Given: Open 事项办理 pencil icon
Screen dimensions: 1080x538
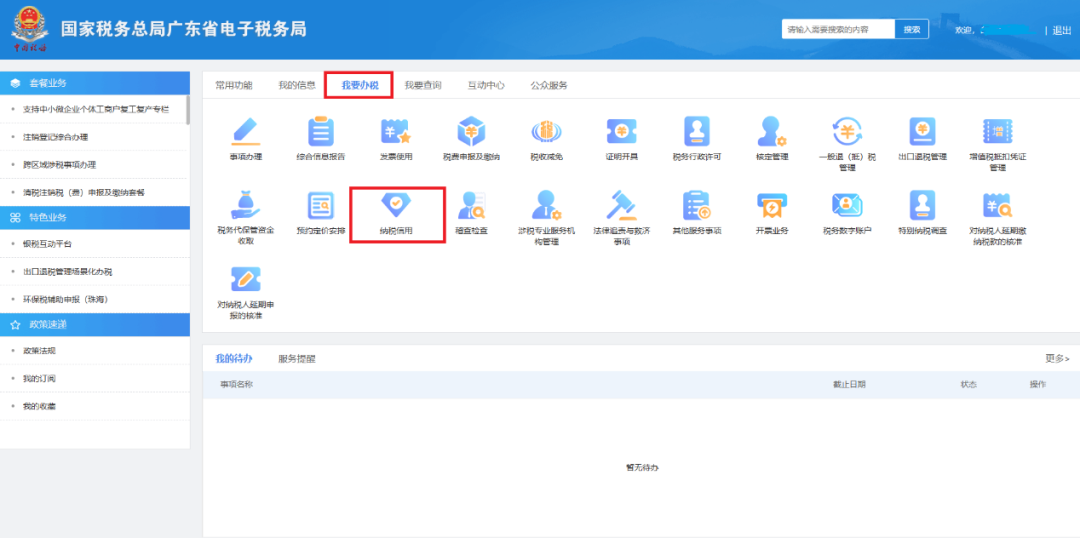Looking at the screenshot, I should click(246, 132).
